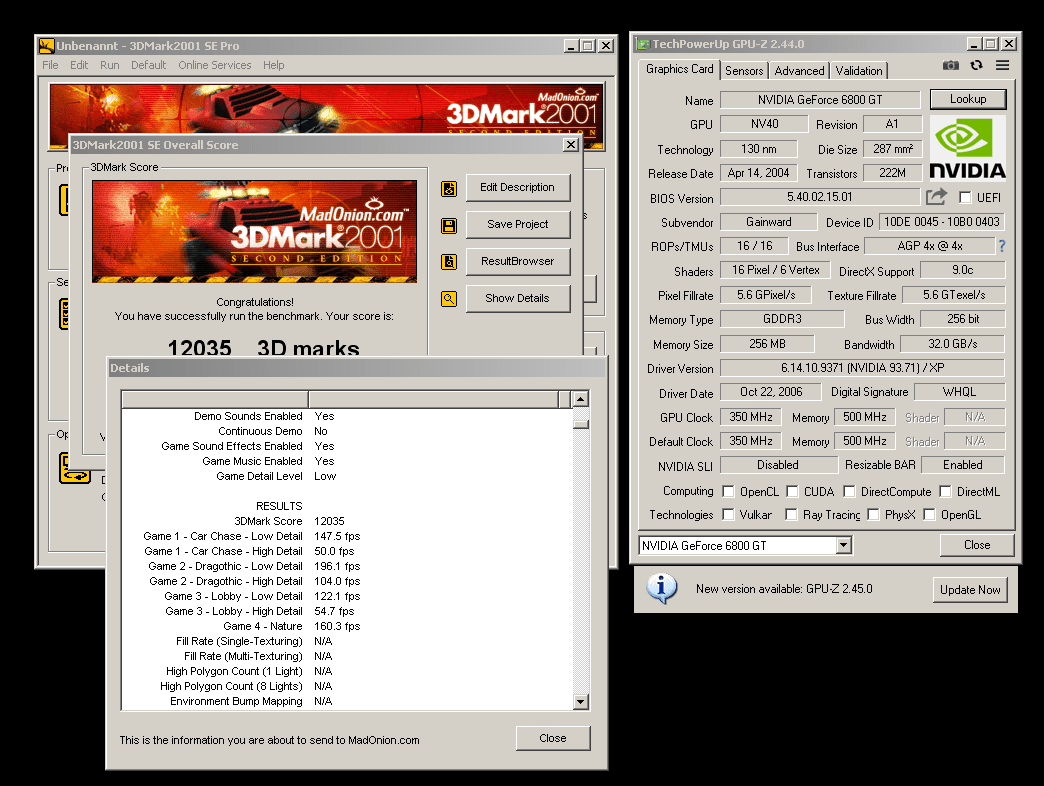Click the Edit Description button

pos(517,188)
